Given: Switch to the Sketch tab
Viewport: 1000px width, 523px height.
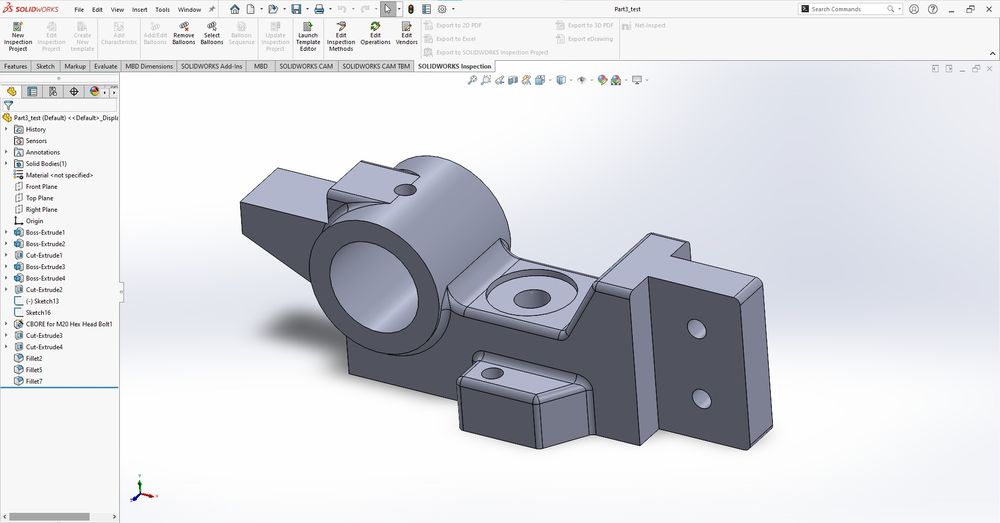Looking at the screenshot, I should [45, 66].
